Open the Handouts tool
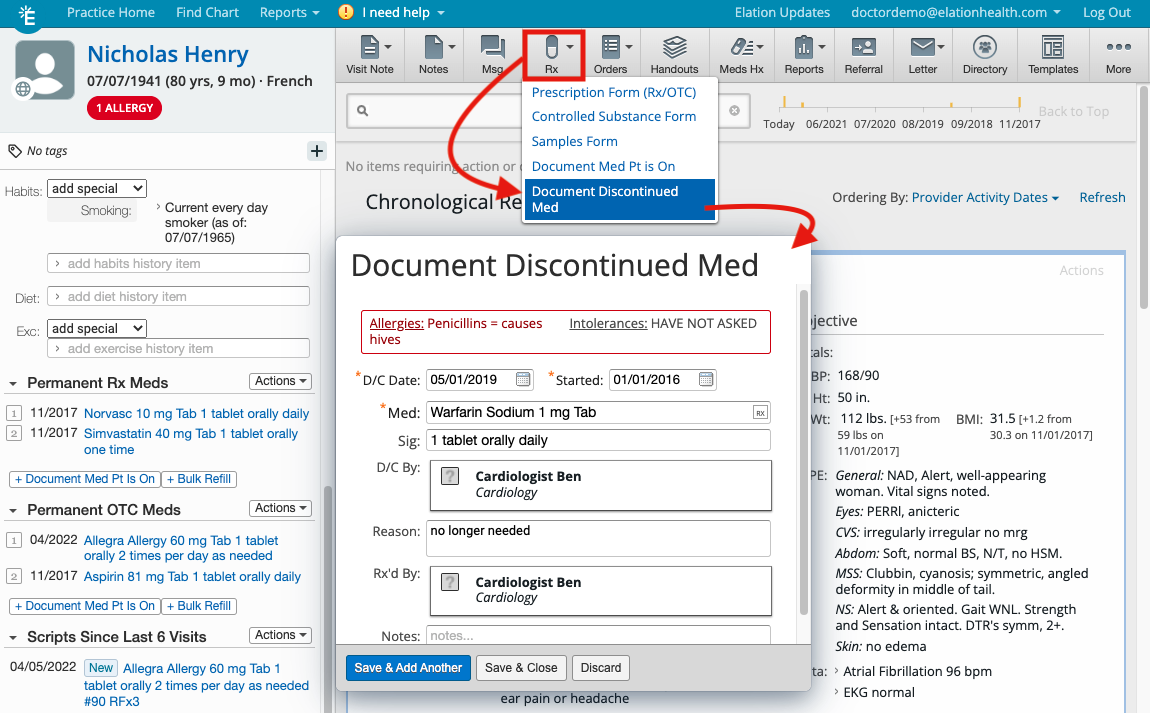 (674, 54)
